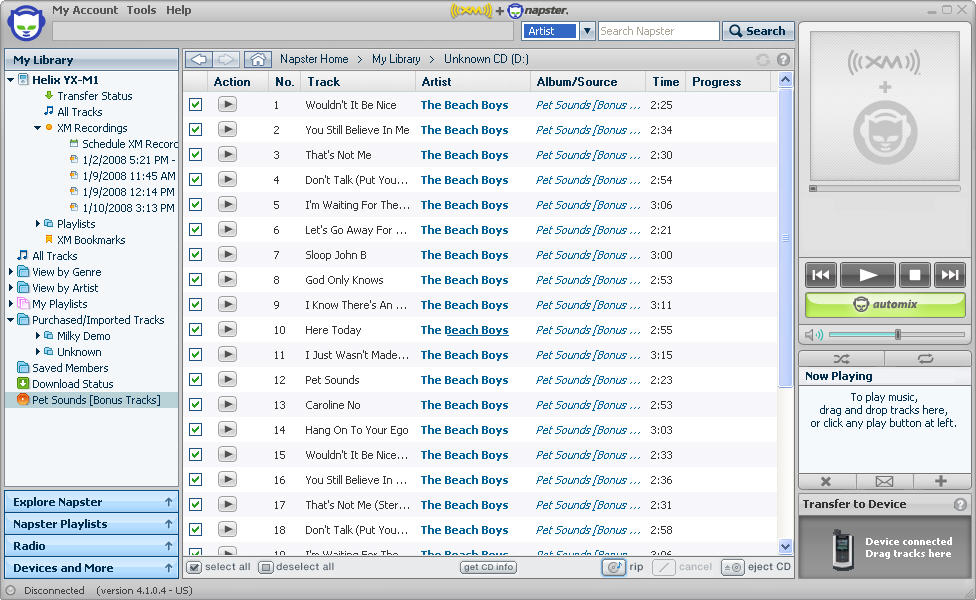
Task: Click the envelope share icon
Action: tap(884, 481)
